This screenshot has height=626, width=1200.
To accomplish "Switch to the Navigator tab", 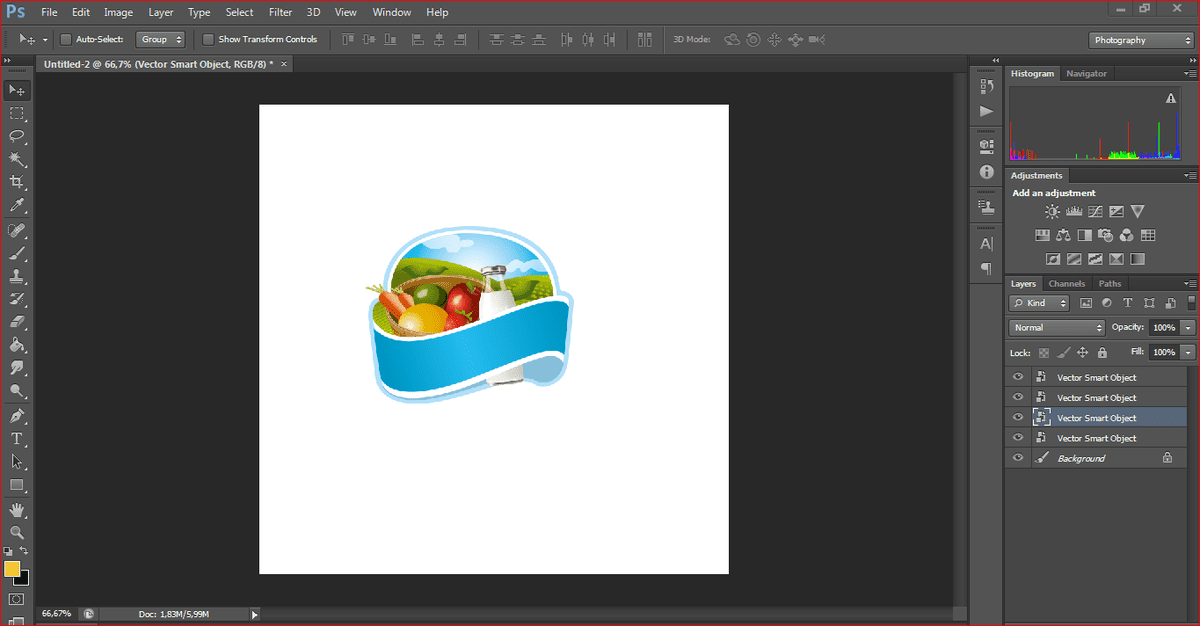I will point(1086,74).
